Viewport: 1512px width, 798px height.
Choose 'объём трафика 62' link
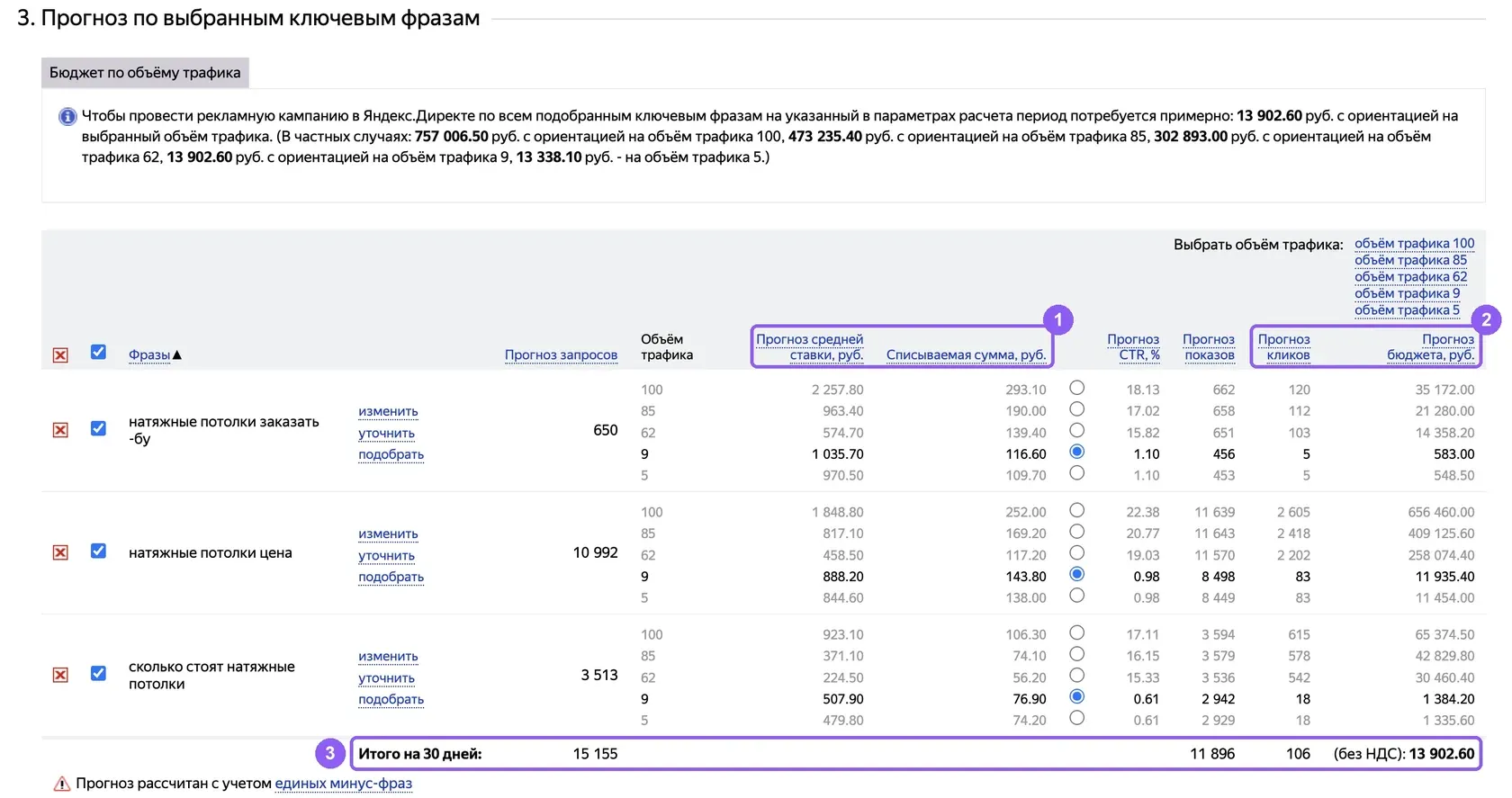click(1410, 277)
